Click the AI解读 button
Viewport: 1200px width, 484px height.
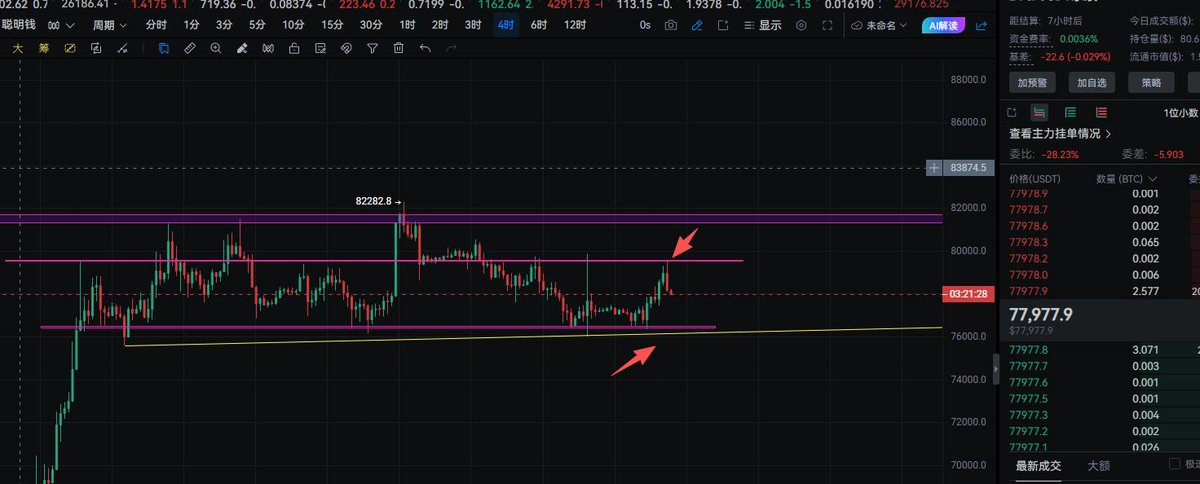[944, 25]
